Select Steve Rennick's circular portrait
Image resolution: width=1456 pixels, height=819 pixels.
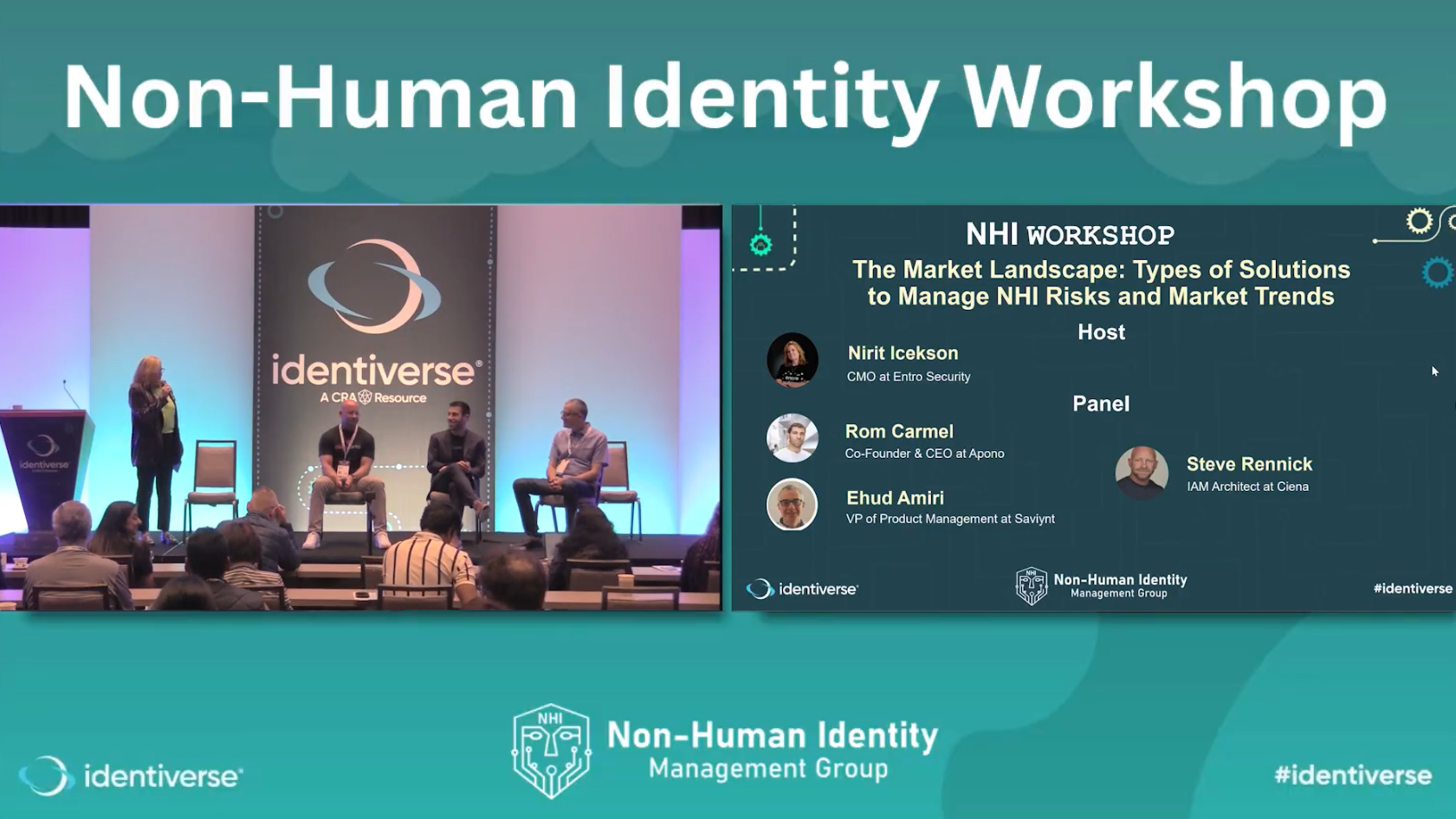pos(1143,474)
